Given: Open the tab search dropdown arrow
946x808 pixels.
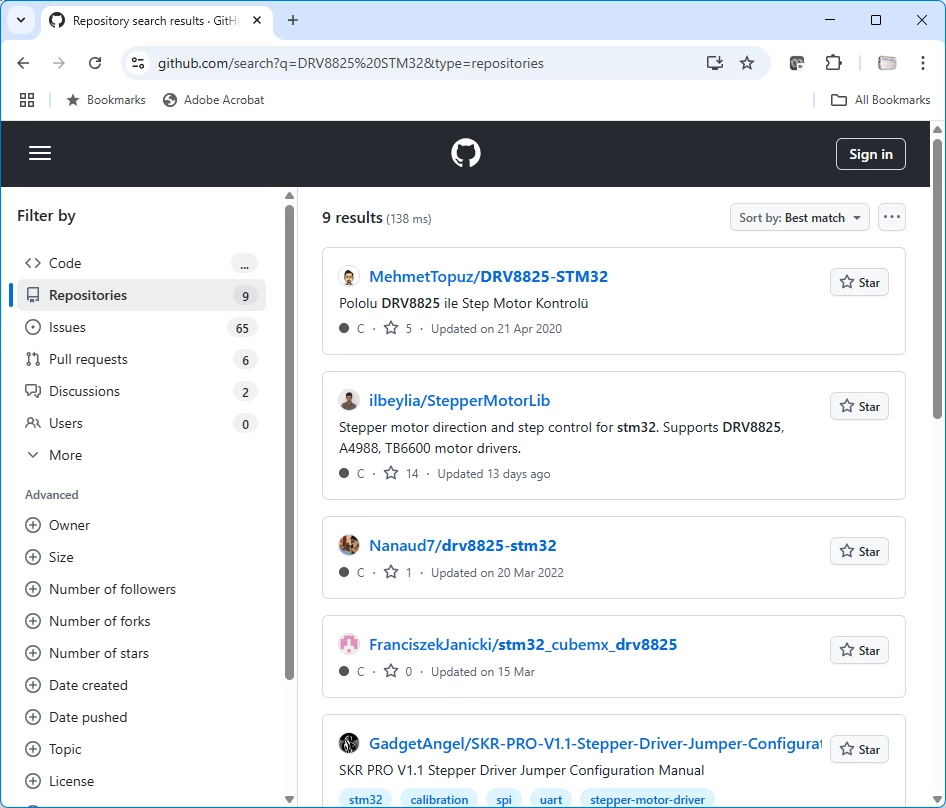Looking at the screenshot, I should (21, 21).
